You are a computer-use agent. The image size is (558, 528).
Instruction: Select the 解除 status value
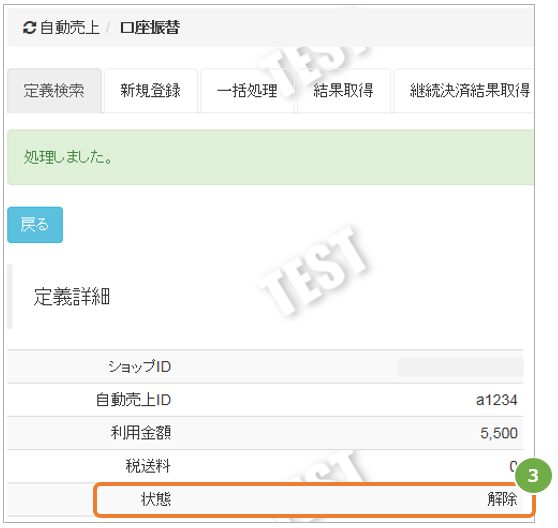502,499
